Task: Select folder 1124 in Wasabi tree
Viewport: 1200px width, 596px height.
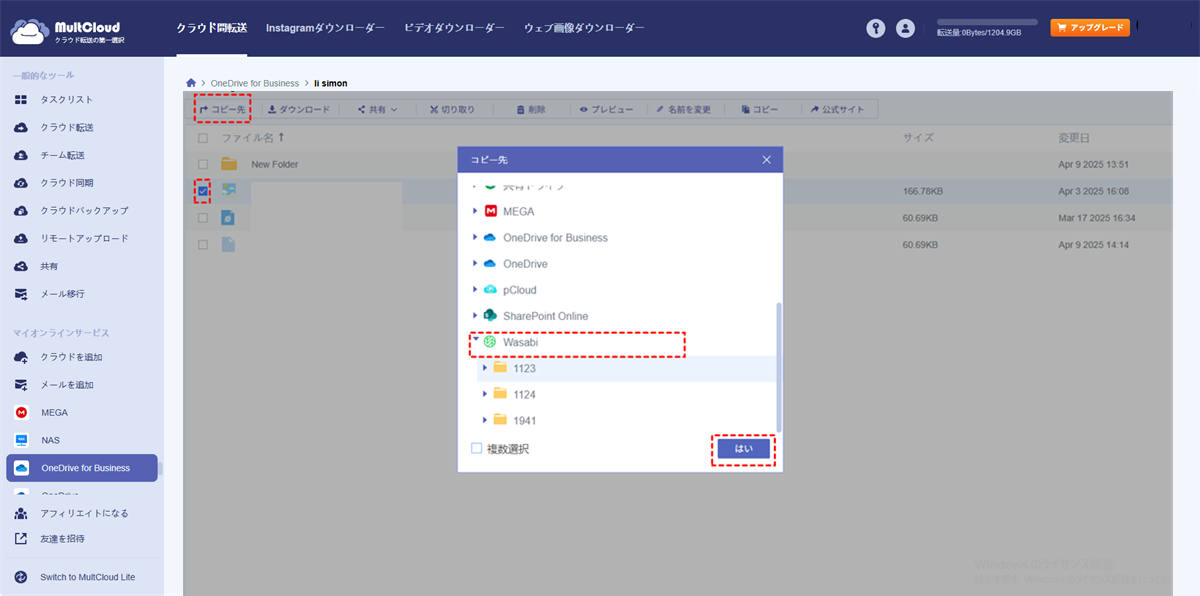Action: pos(524,394)
